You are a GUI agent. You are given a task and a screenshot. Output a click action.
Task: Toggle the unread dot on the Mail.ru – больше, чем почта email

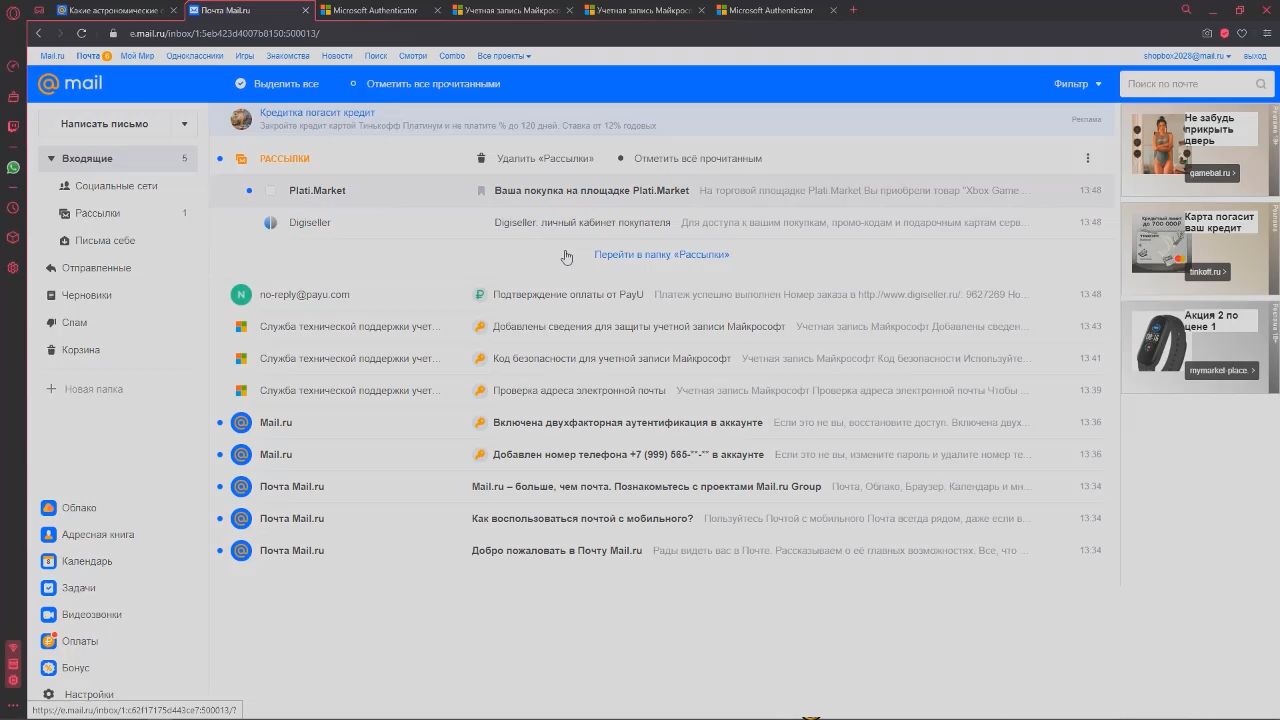coord(220,486)
